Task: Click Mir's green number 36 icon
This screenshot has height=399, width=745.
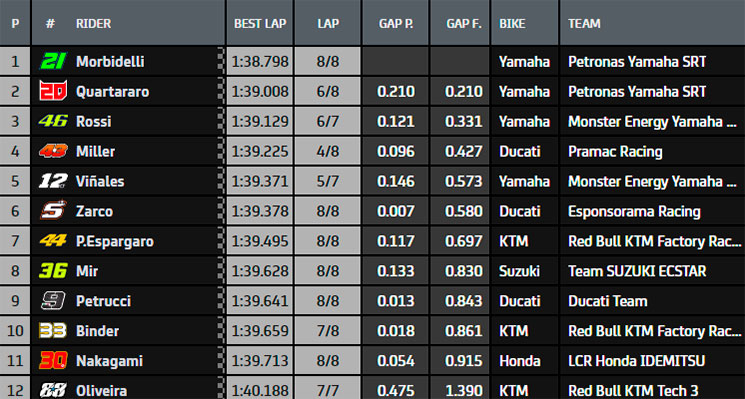Action: pos(53,271)
